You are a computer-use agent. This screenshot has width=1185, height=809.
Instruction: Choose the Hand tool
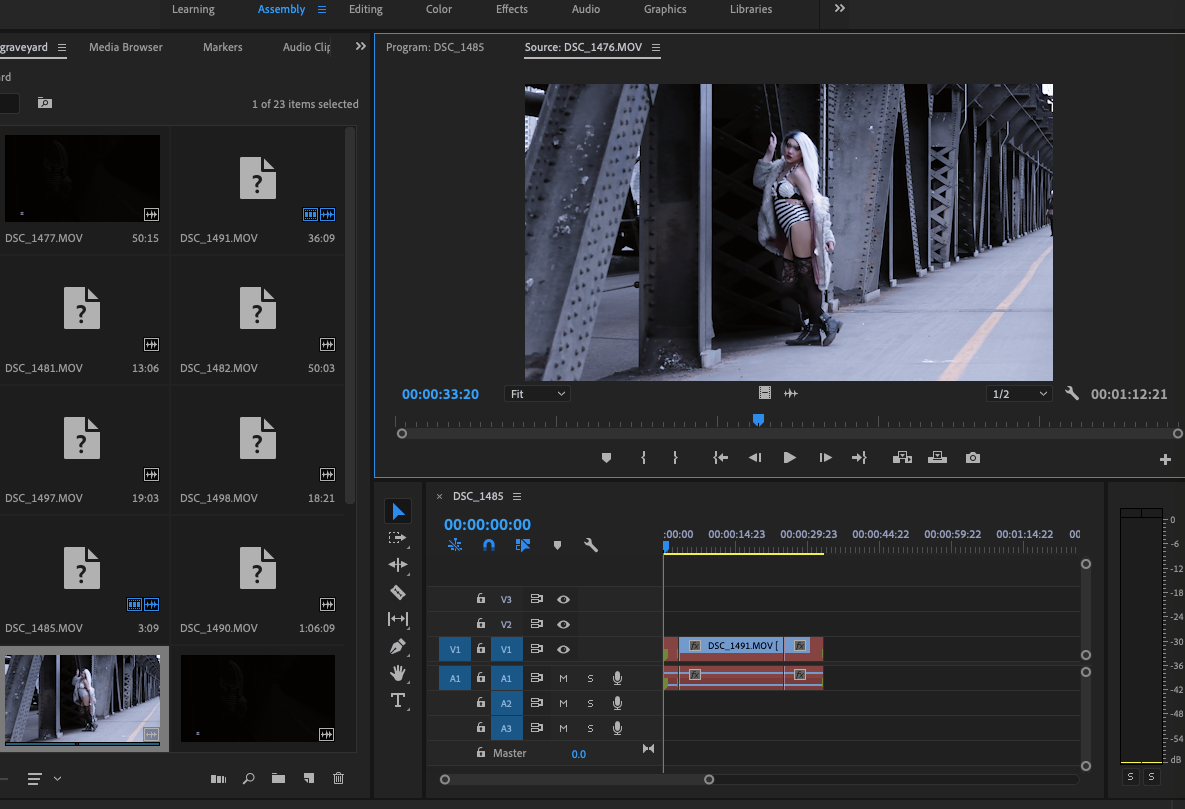[398, 672]
